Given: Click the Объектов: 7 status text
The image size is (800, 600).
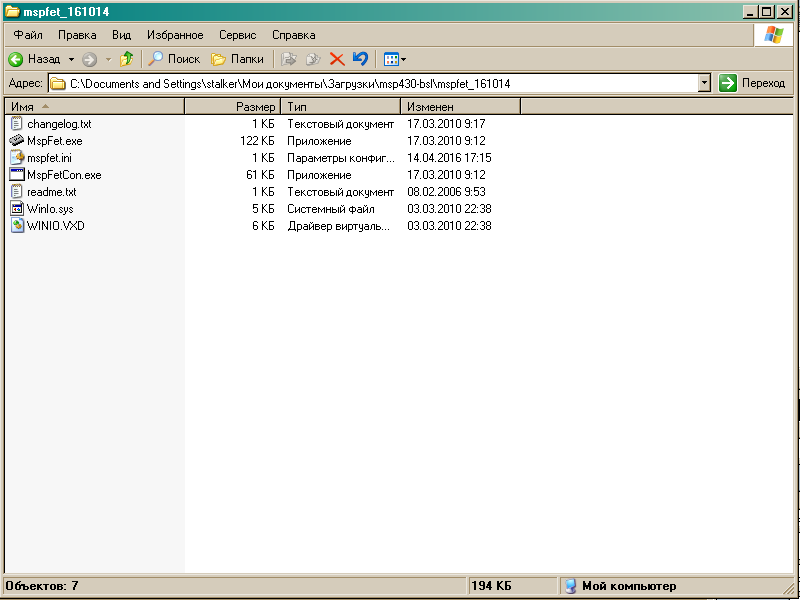Looking at the screenshot, I should (x=42, y=586).
